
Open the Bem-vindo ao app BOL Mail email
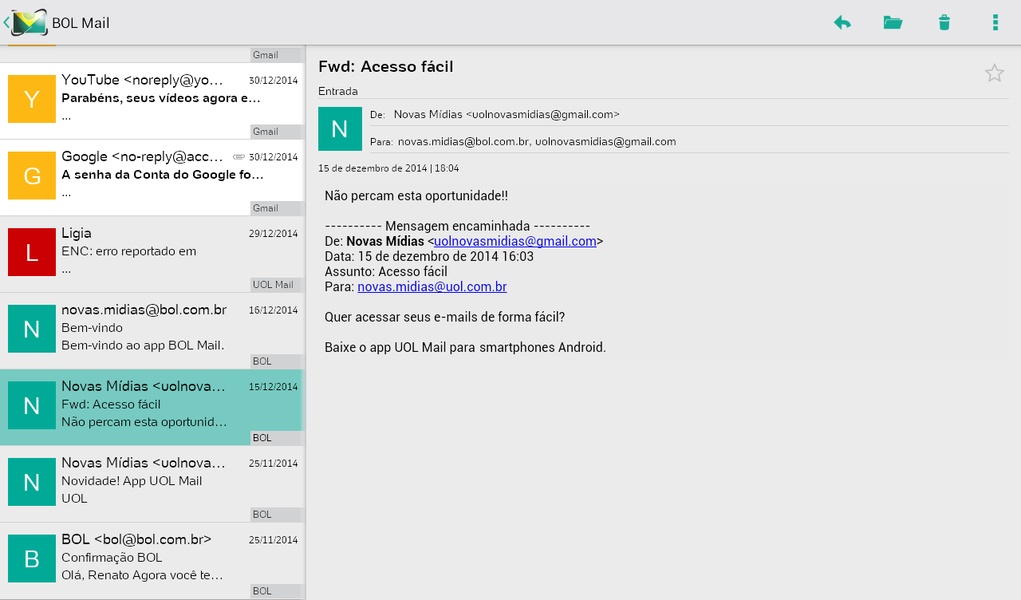(152, 330)
